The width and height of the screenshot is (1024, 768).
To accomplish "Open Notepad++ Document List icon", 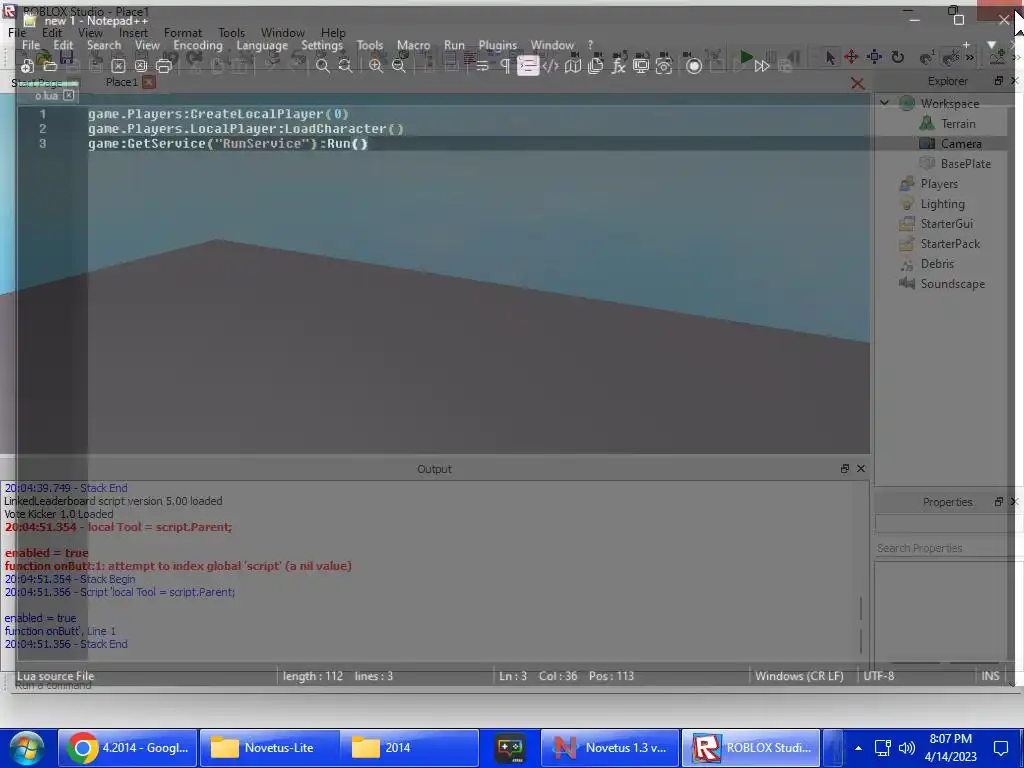I will click(x=596, y=66).
